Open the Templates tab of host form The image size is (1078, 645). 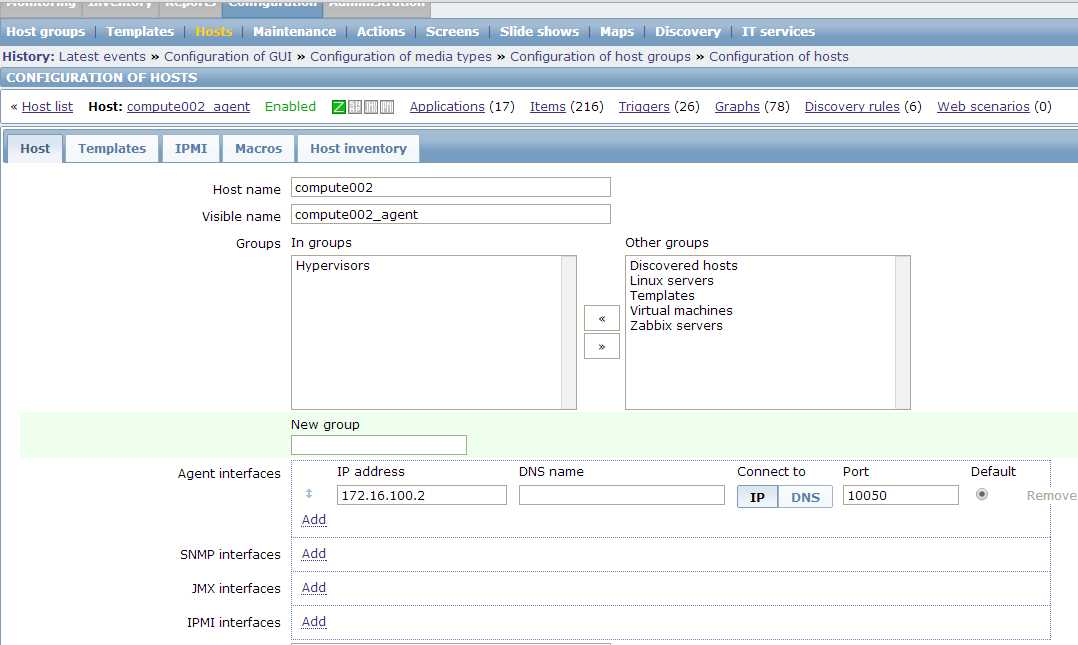point(112,149)
